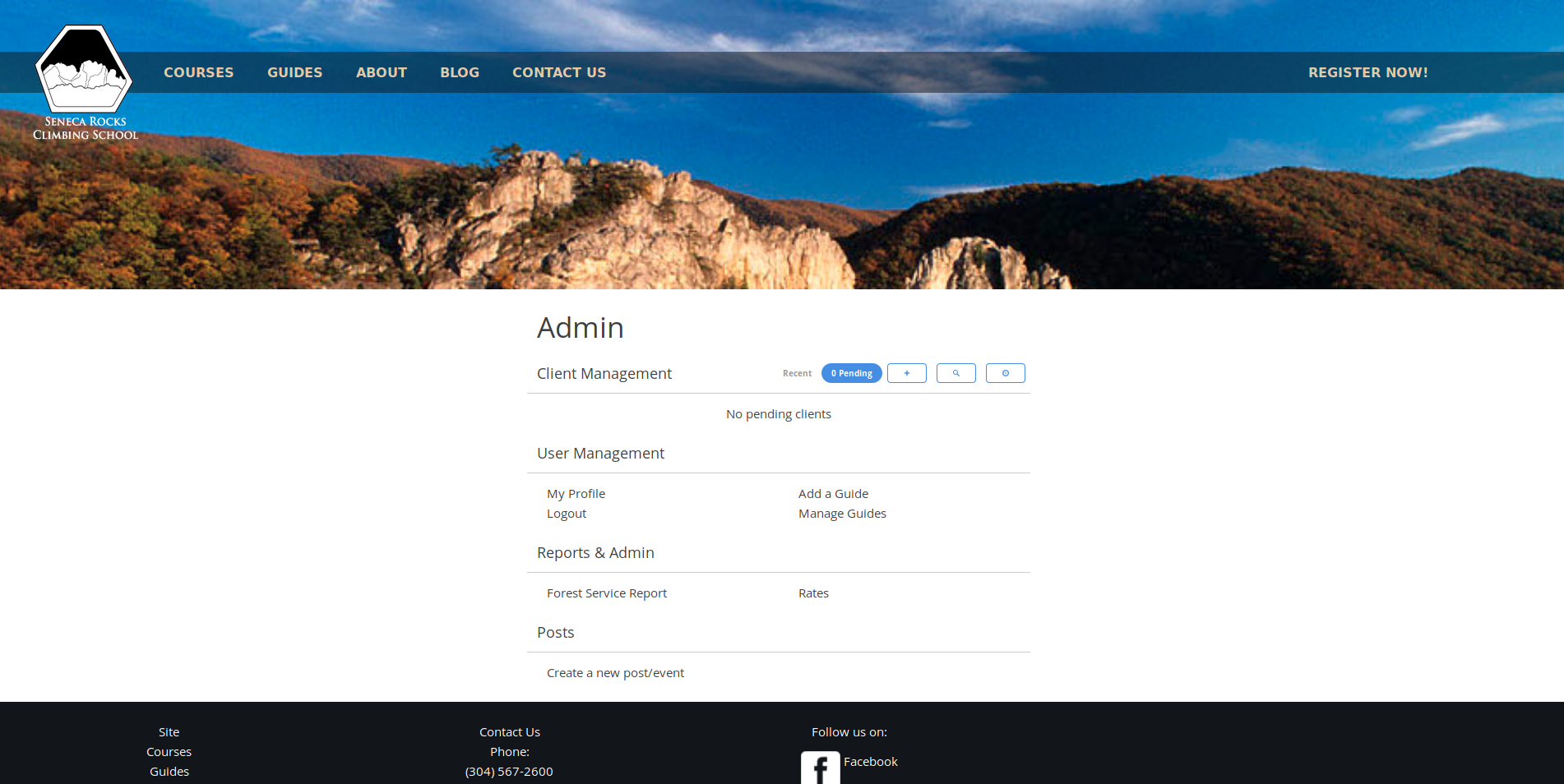The image size is (1564, 784).
Task: Click Create a new post/event
Action: click(615, 673)
